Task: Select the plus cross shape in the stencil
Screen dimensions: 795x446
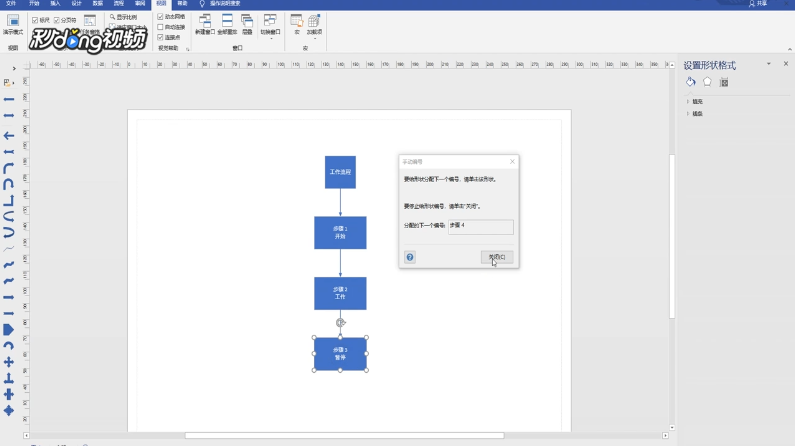Action: click(9, 394)
